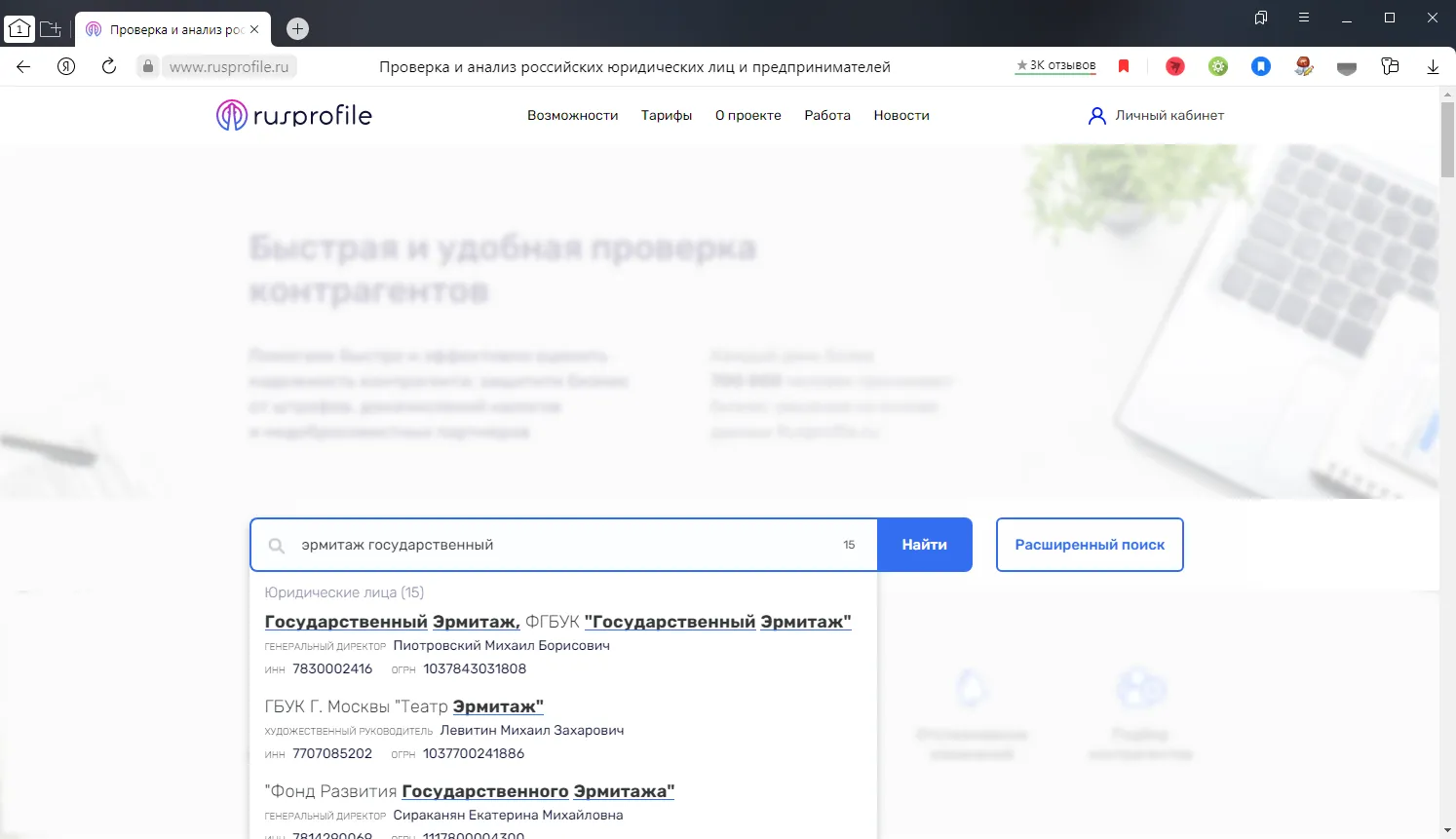Screen dimensions: 1456x839
Task: Open Фонд Развития Государственного Эрмитажа result
Action: [470, 791]
